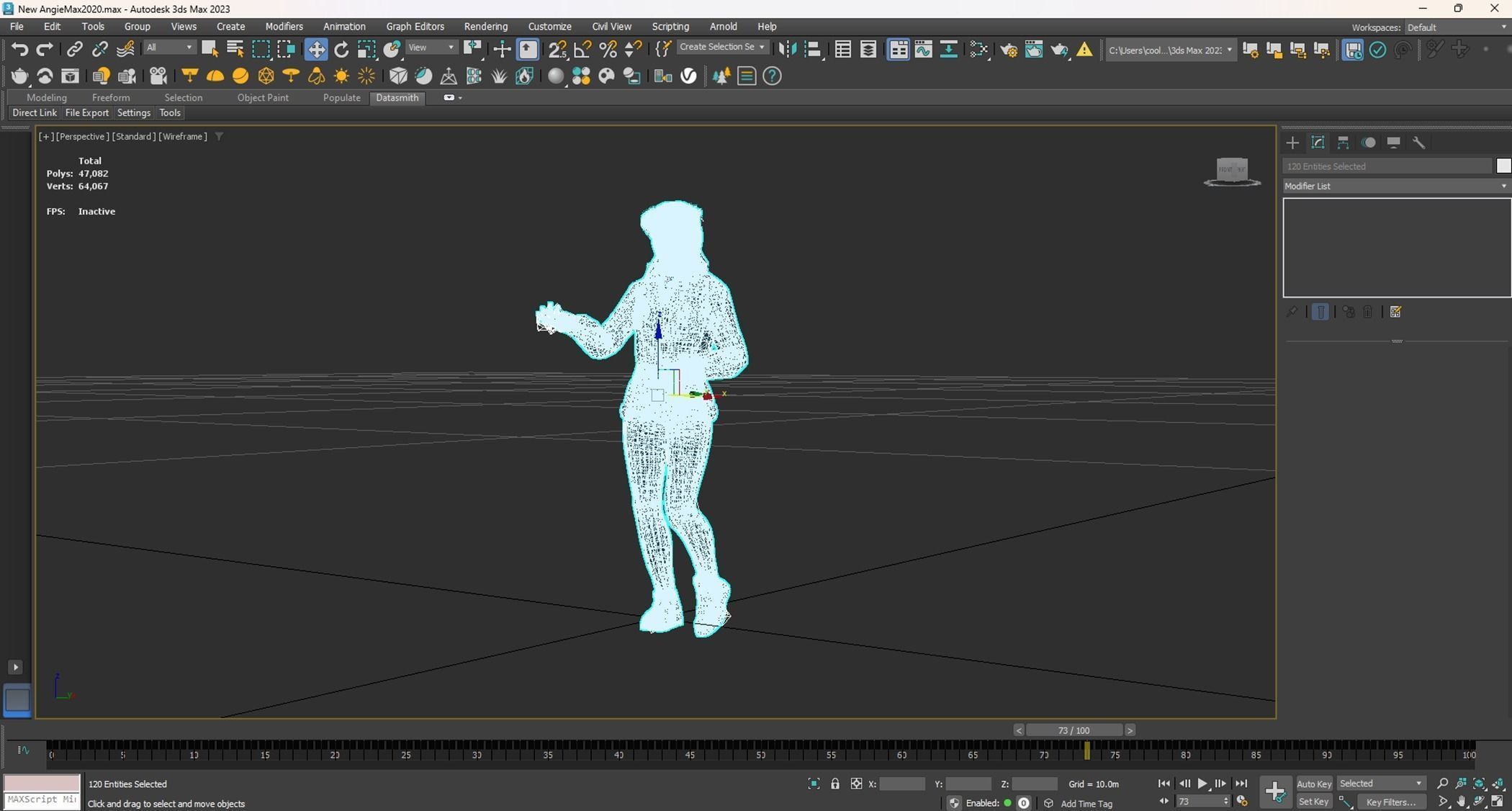
Task: Select the Select and Link tool
Action: 74,49
